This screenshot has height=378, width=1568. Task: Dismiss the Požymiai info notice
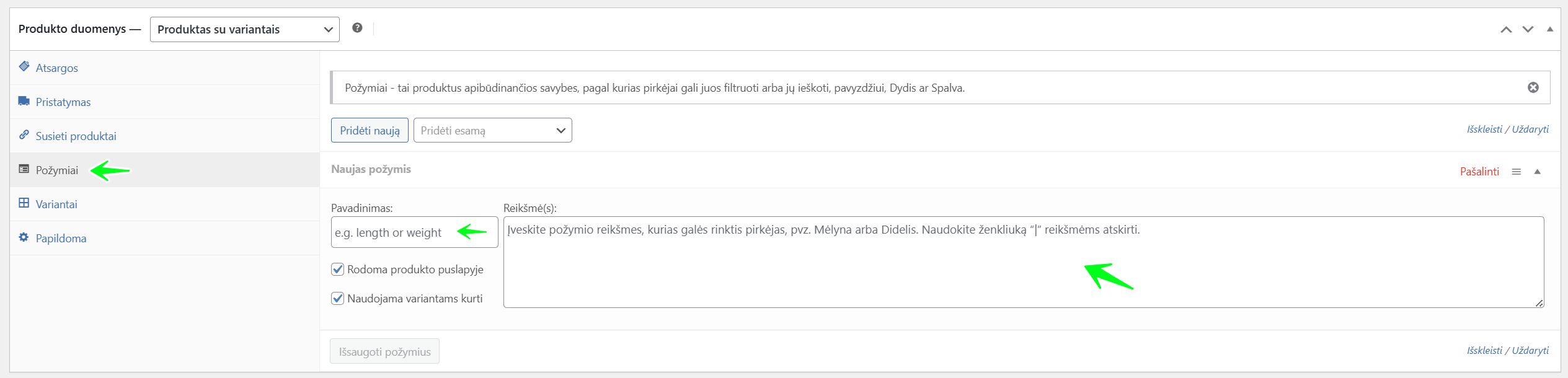[x=1533, y=87]
